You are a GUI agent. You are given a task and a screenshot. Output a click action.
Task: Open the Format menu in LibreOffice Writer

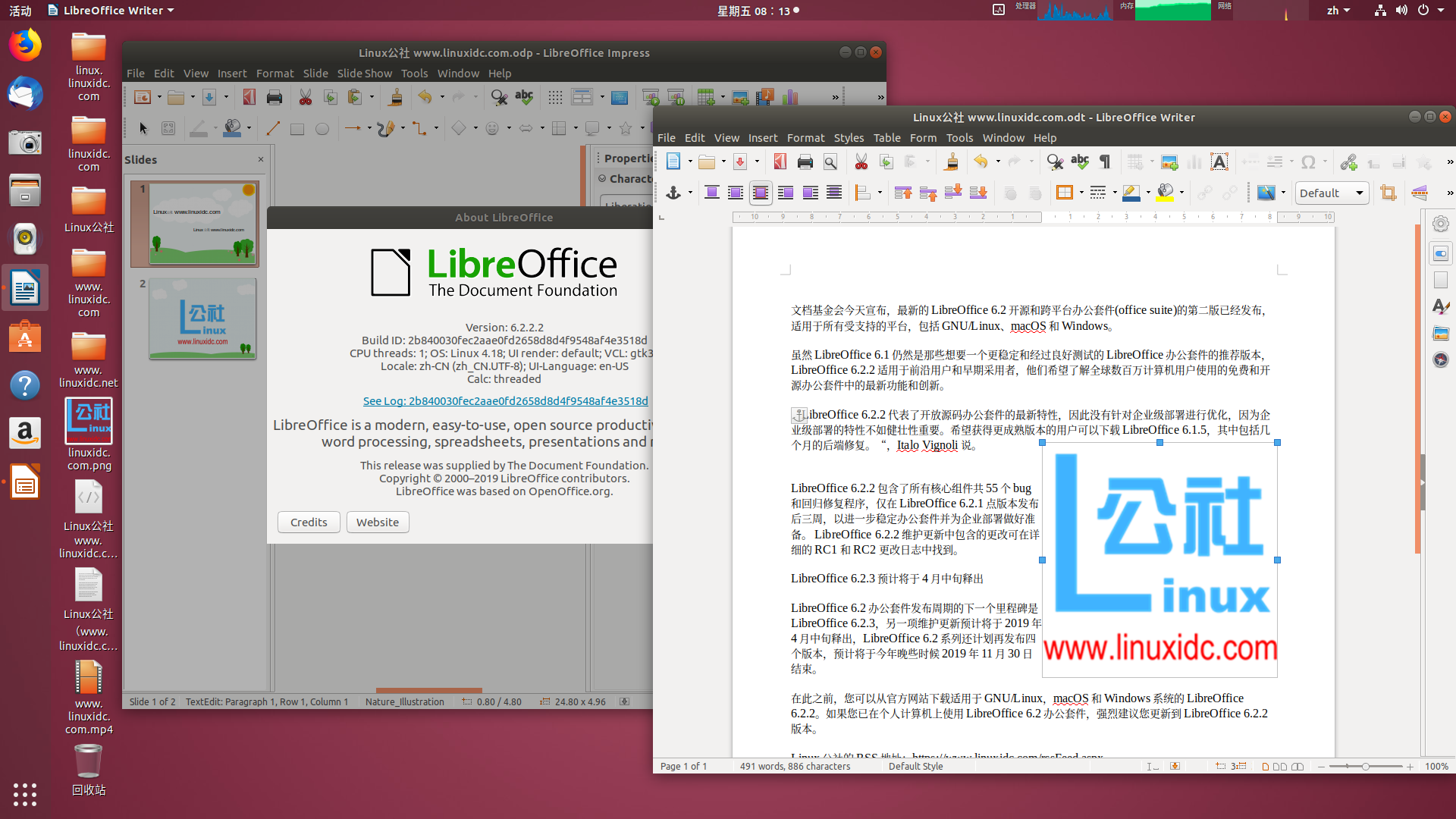point(805,137)
